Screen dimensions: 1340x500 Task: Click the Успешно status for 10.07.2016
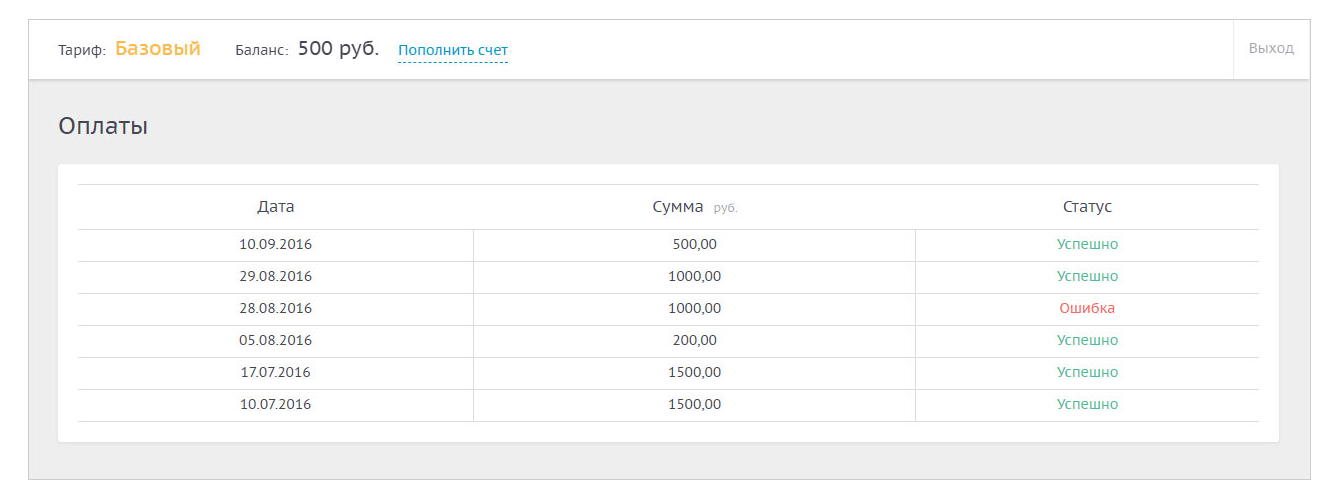point(1087,404)
